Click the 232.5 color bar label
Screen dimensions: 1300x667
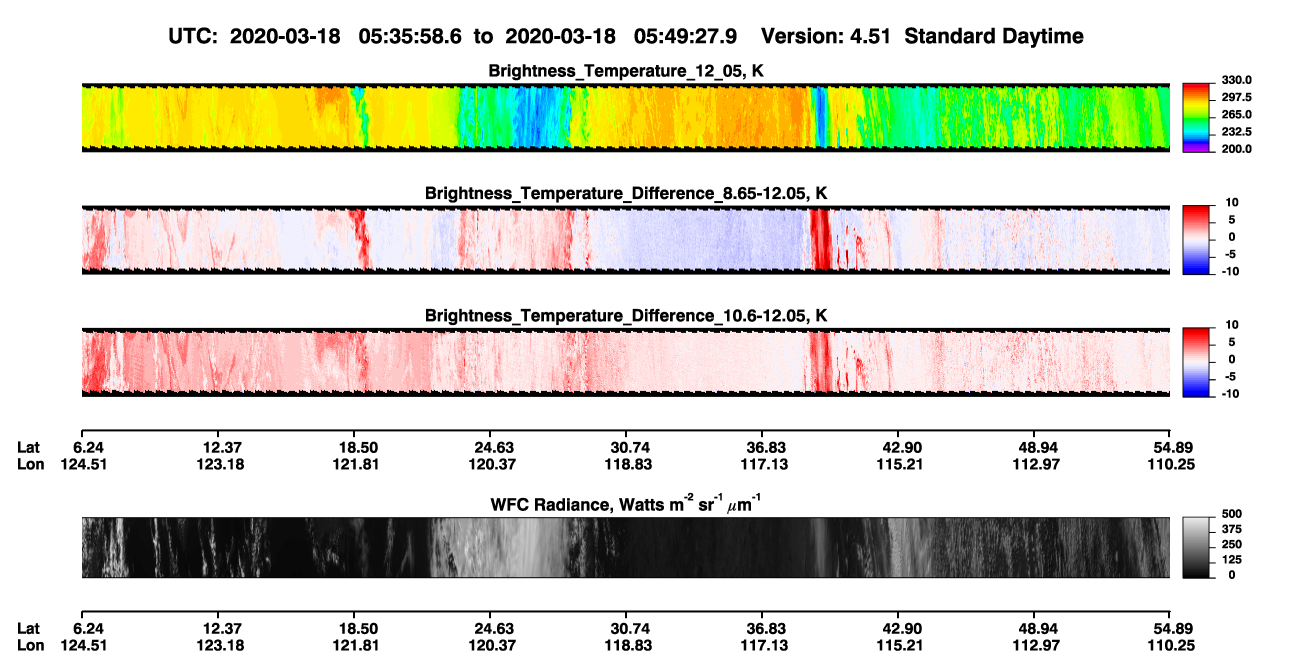pyautogui.click(x=1235, y=131)
